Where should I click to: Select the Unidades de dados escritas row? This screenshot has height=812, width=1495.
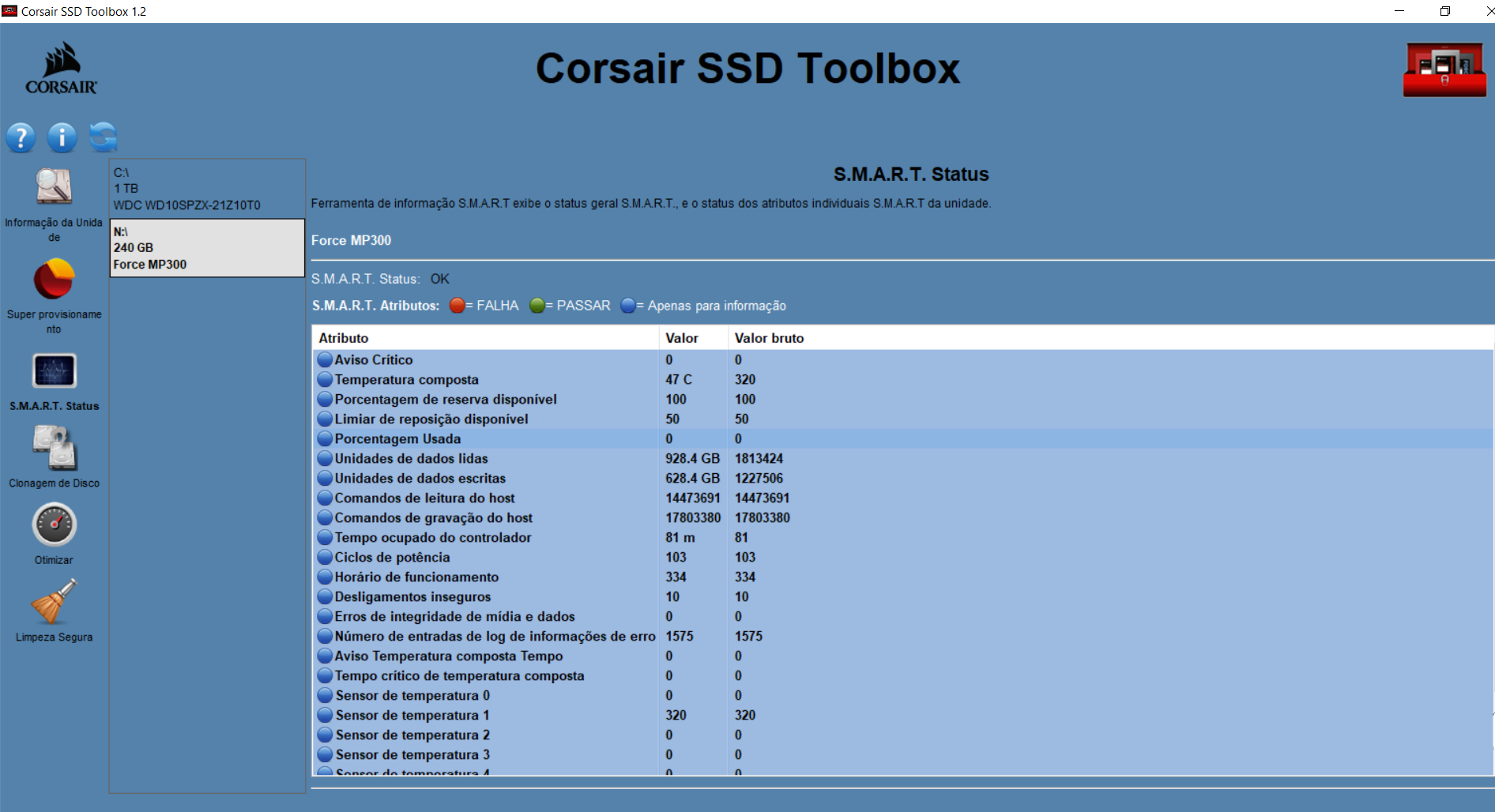click(902, 478)
